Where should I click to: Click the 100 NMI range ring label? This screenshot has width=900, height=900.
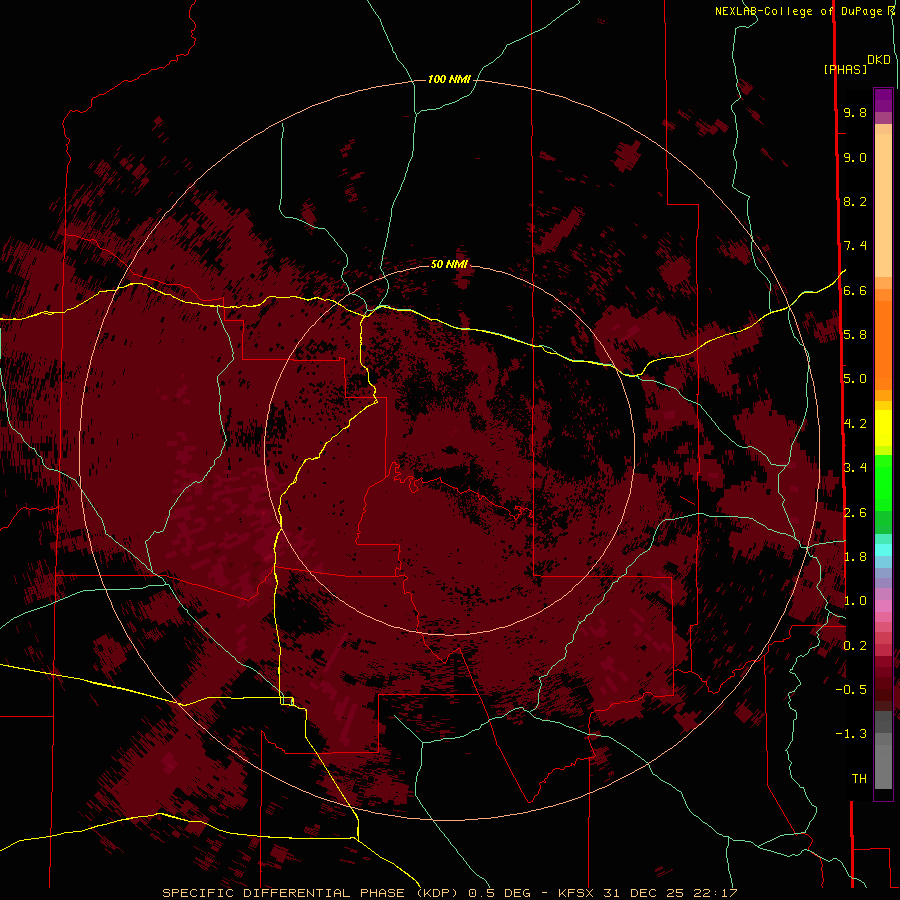tap(449, 79)
